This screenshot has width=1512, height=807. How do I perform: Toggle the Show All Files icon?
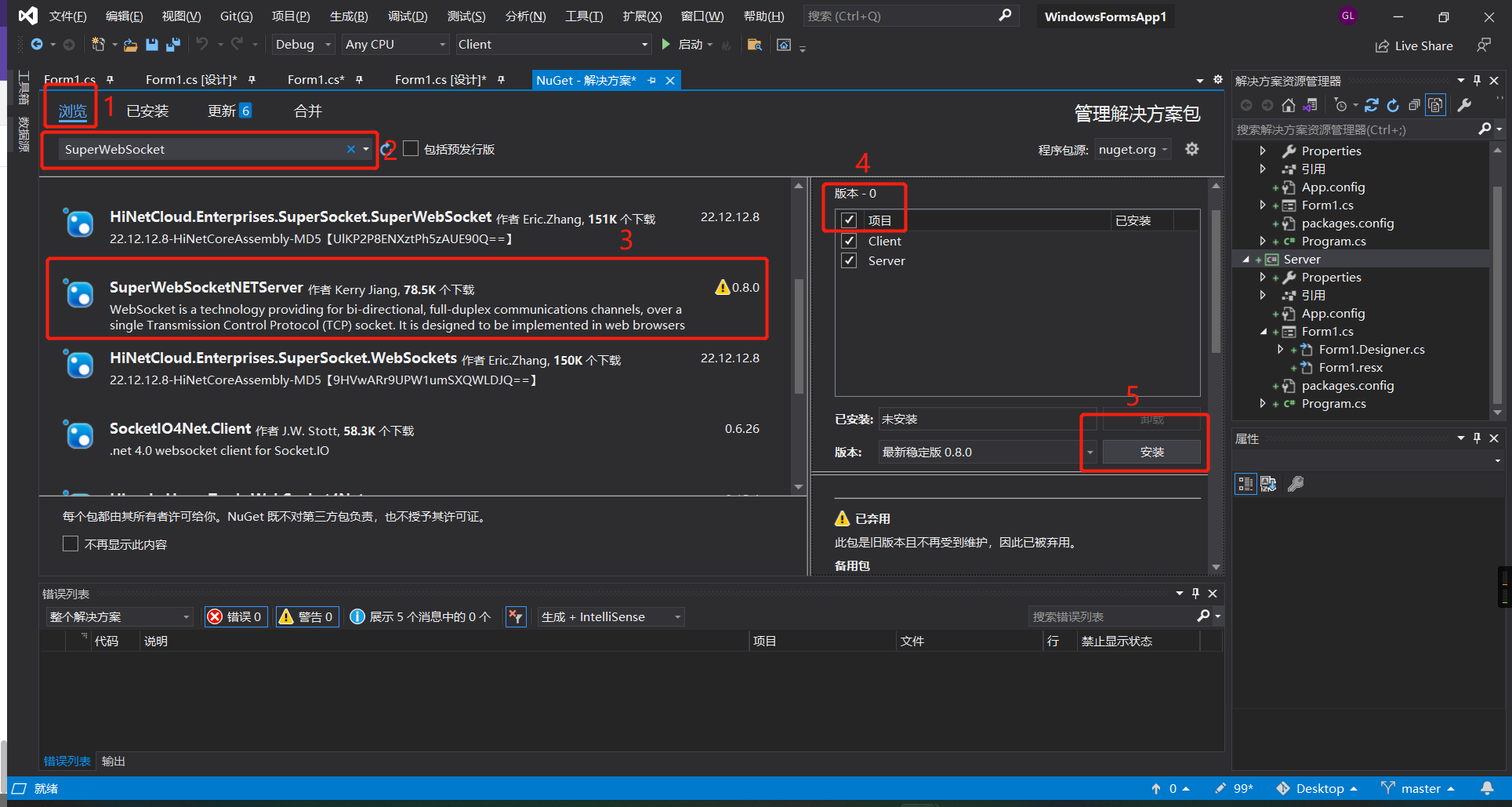click(x=1435, y=105)
